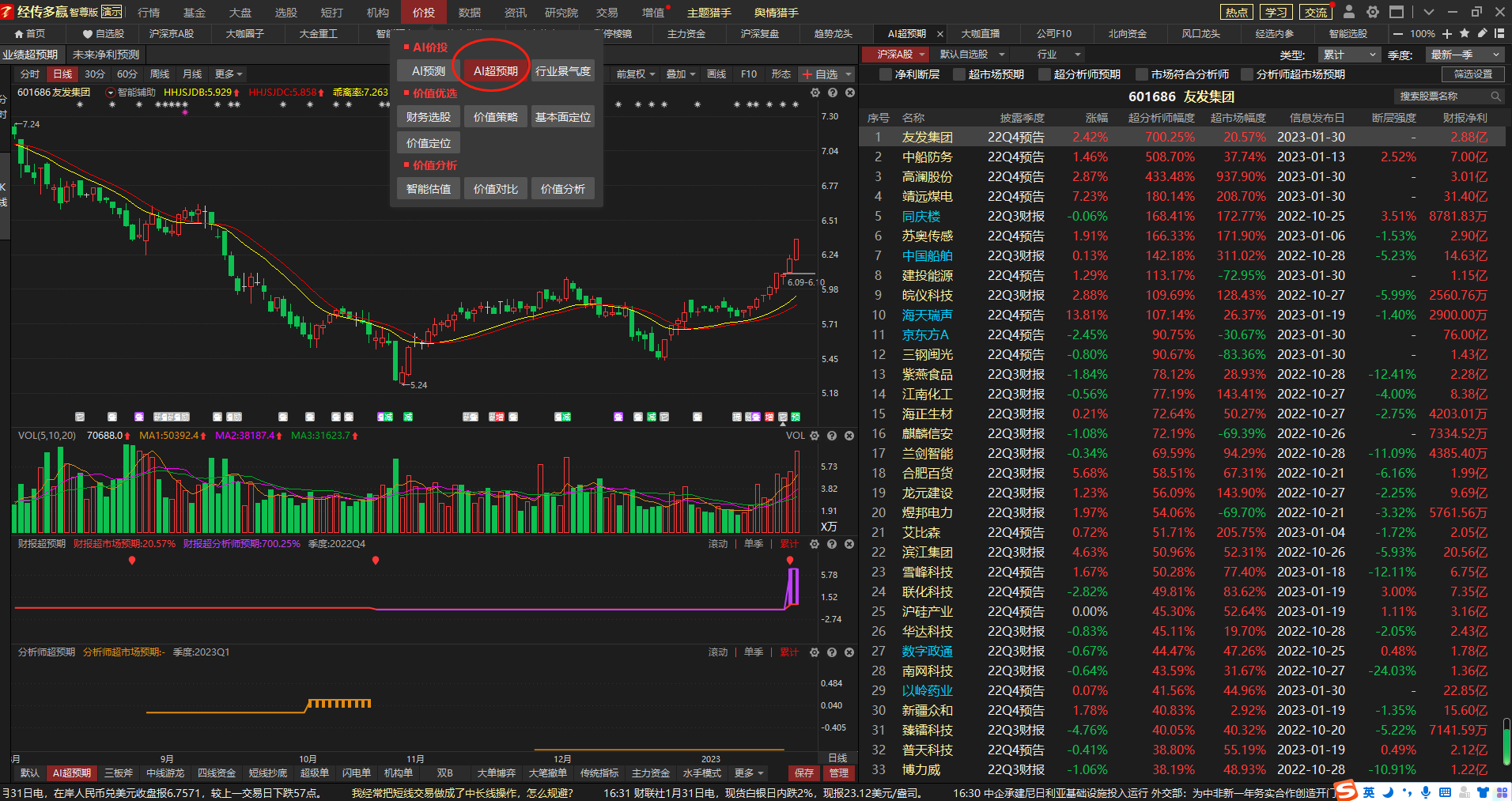Viewport: 1512px width, 801px height.
Task: Toggle the Sogou moon night mode icon
Action: point(1388,792)
